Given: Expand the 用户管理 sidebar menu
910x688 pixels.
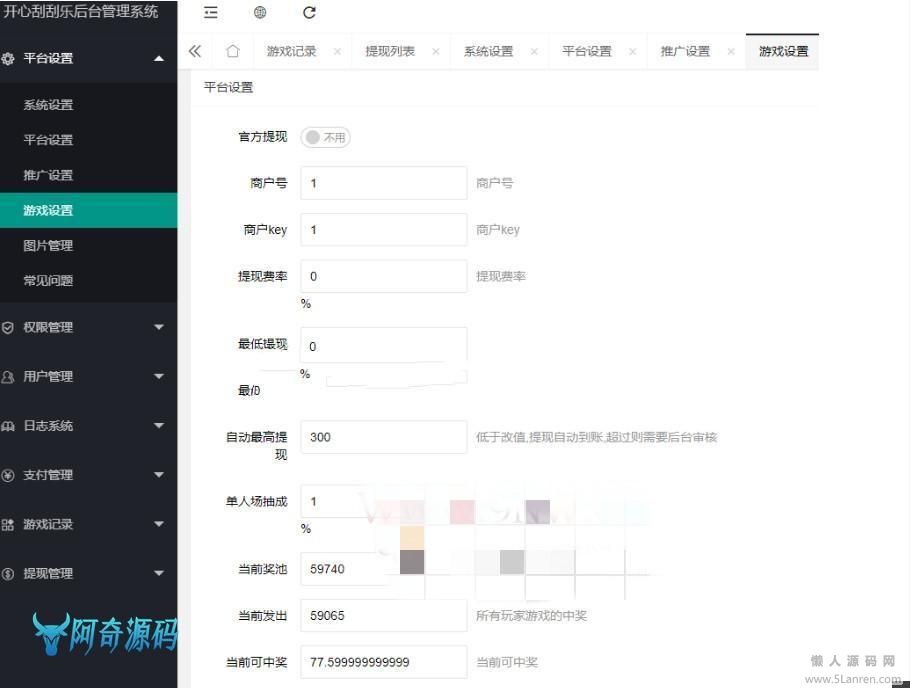Looking at the screenshot, I should click(x=88, y=376).
